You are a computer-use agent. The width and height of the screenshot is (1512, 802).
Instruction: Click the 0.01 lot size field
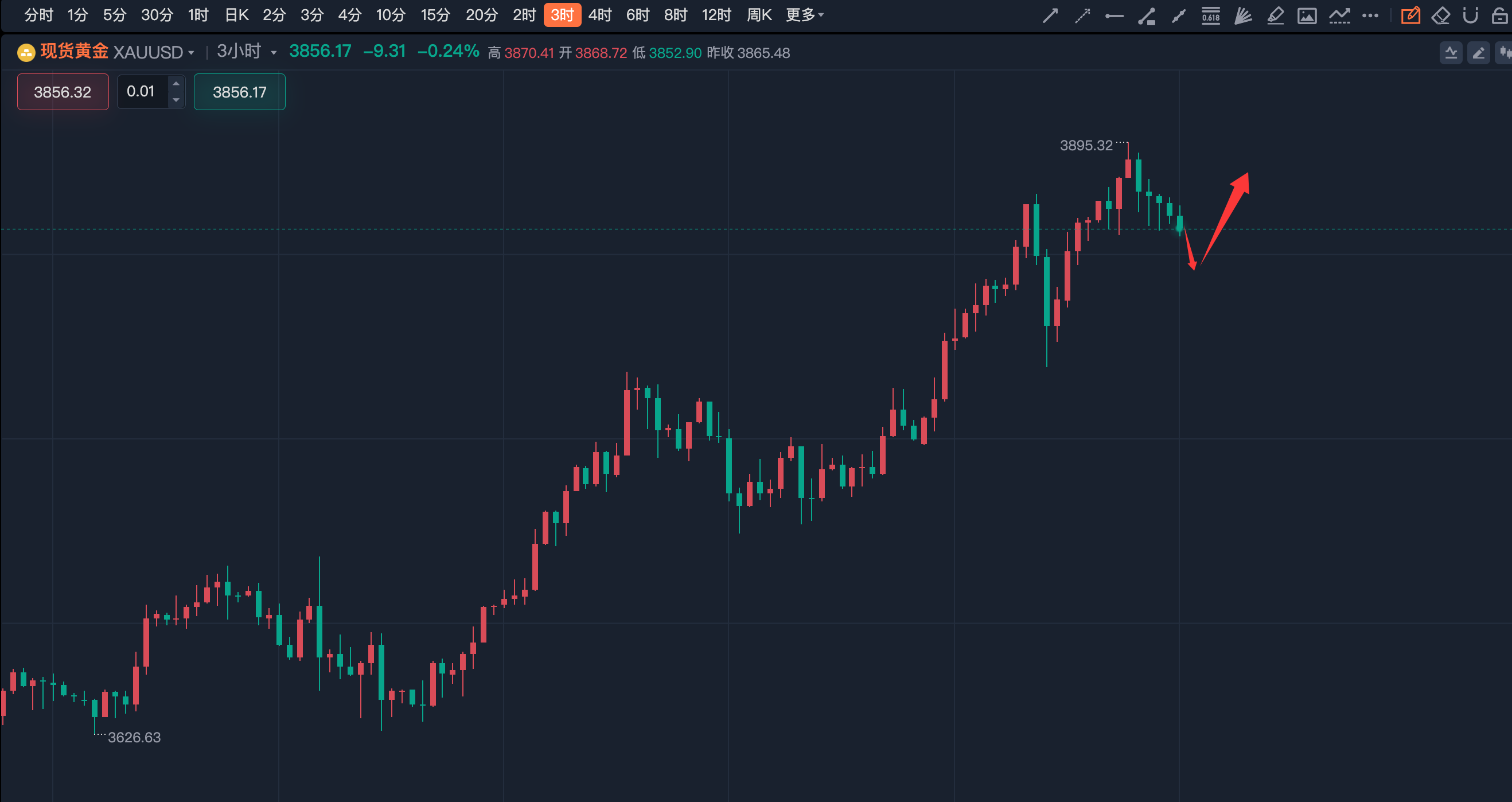141,92
